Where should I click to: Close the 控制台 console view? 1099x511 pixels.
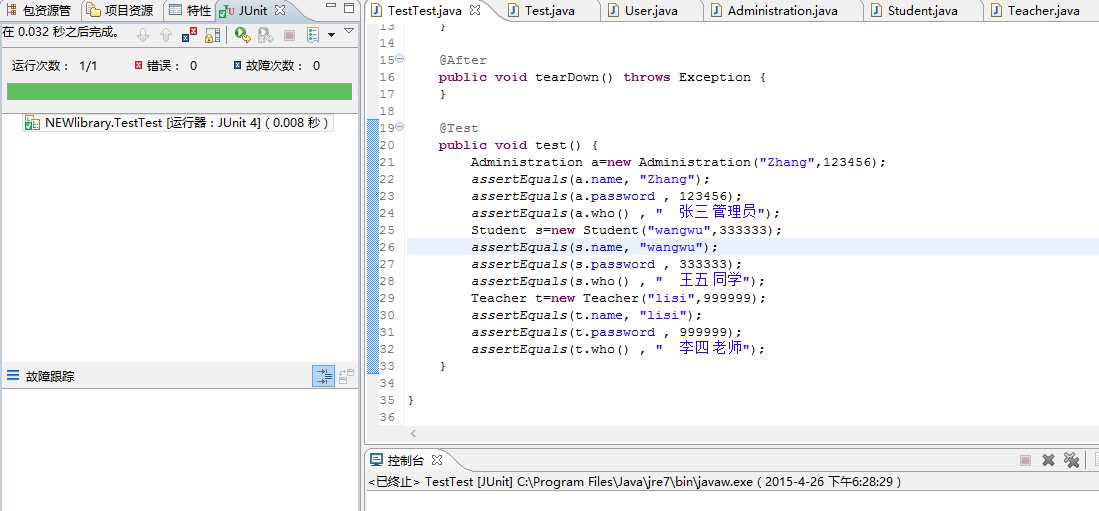pos(437,461)
